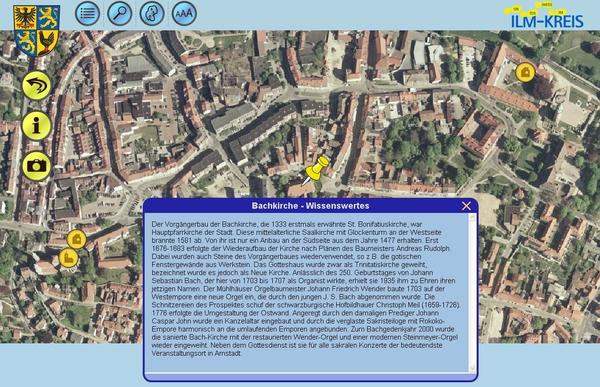The width and height of the screenshot is (600, 387).
Task: Select building marker in the top-right map area
Action: (525, 72)
